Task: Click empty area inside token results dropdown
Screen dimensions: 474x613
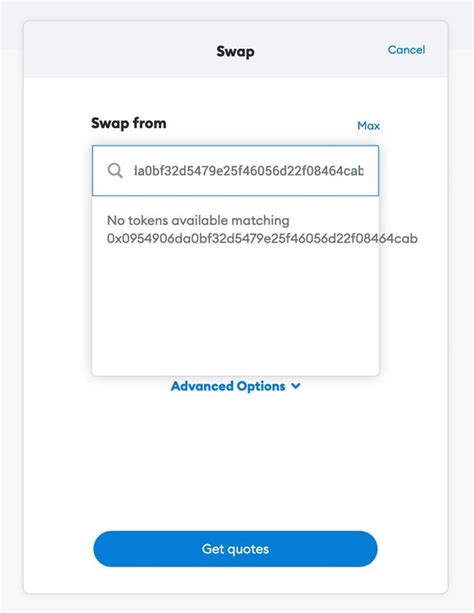Action: (235, 313)
